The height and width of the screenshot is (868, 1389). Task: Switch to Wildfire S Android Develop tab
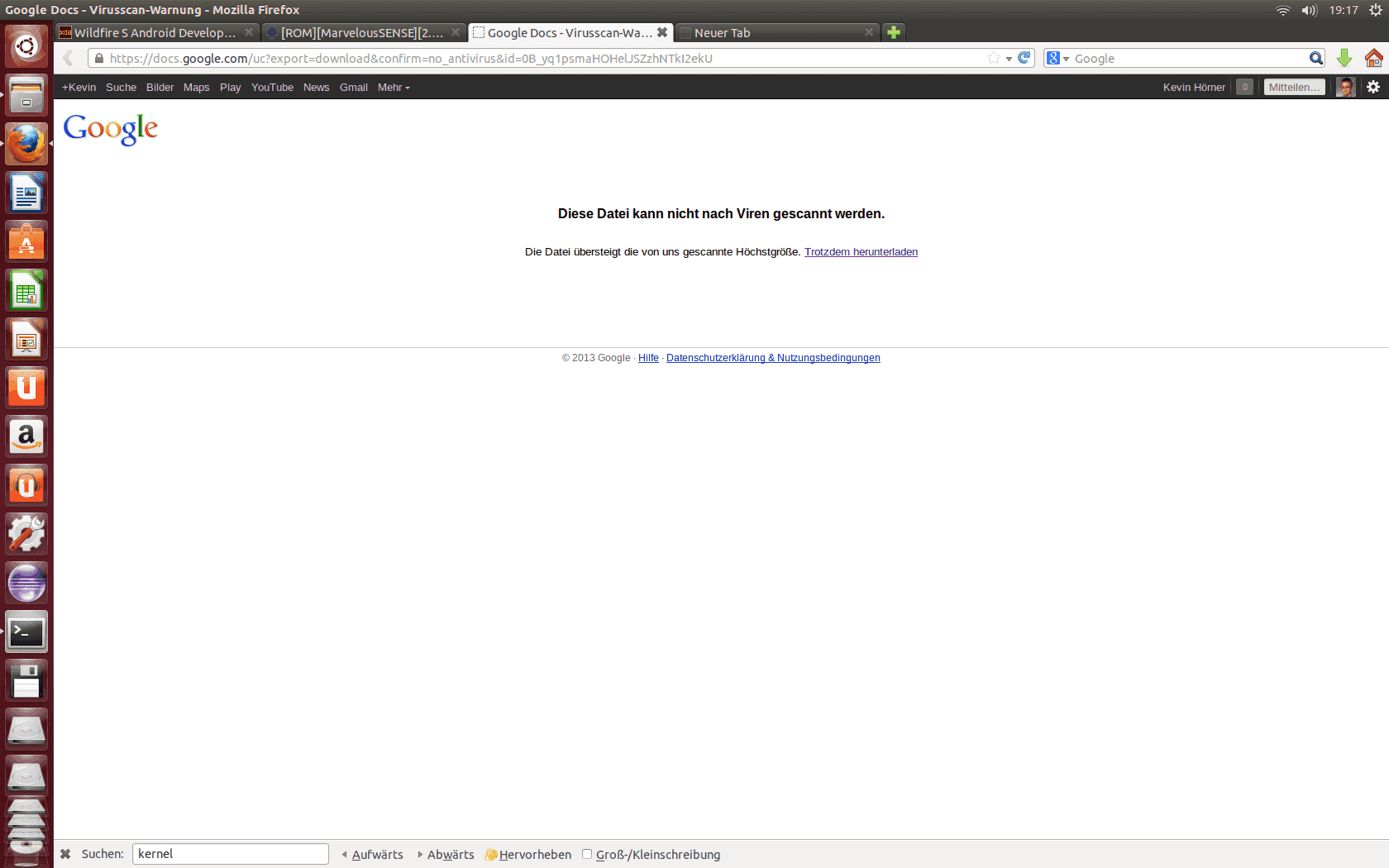[x=155, y=32]
